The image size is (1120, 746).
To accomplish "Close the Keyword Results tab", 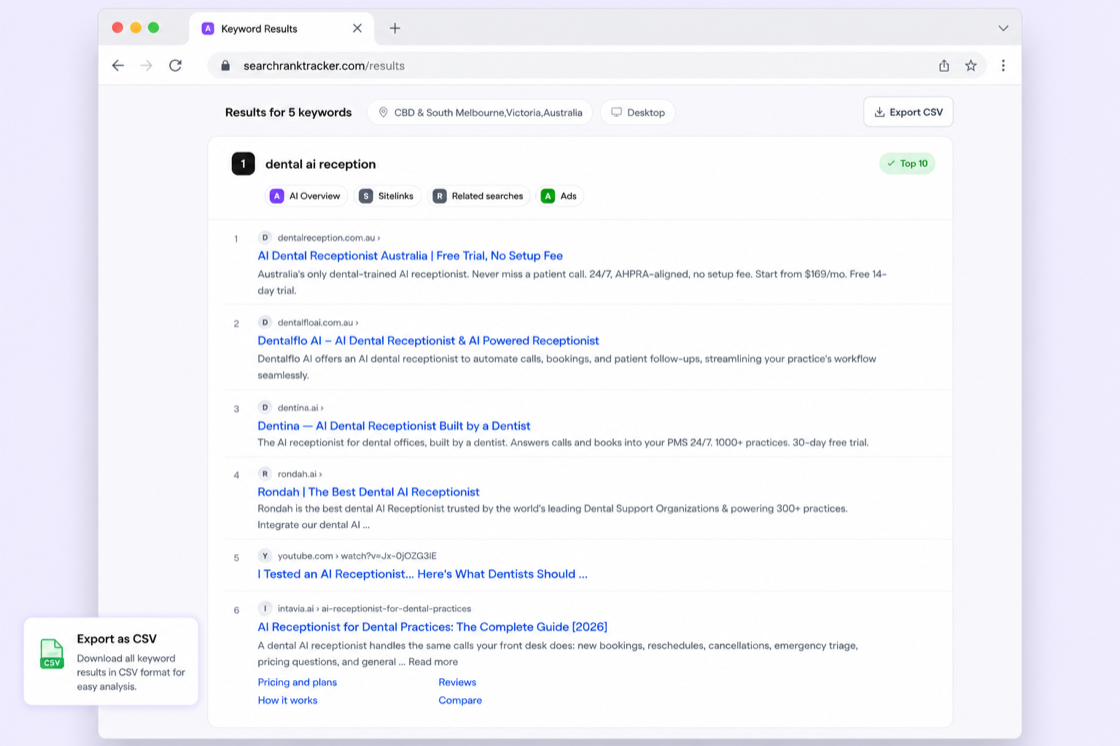I will 357,29.
